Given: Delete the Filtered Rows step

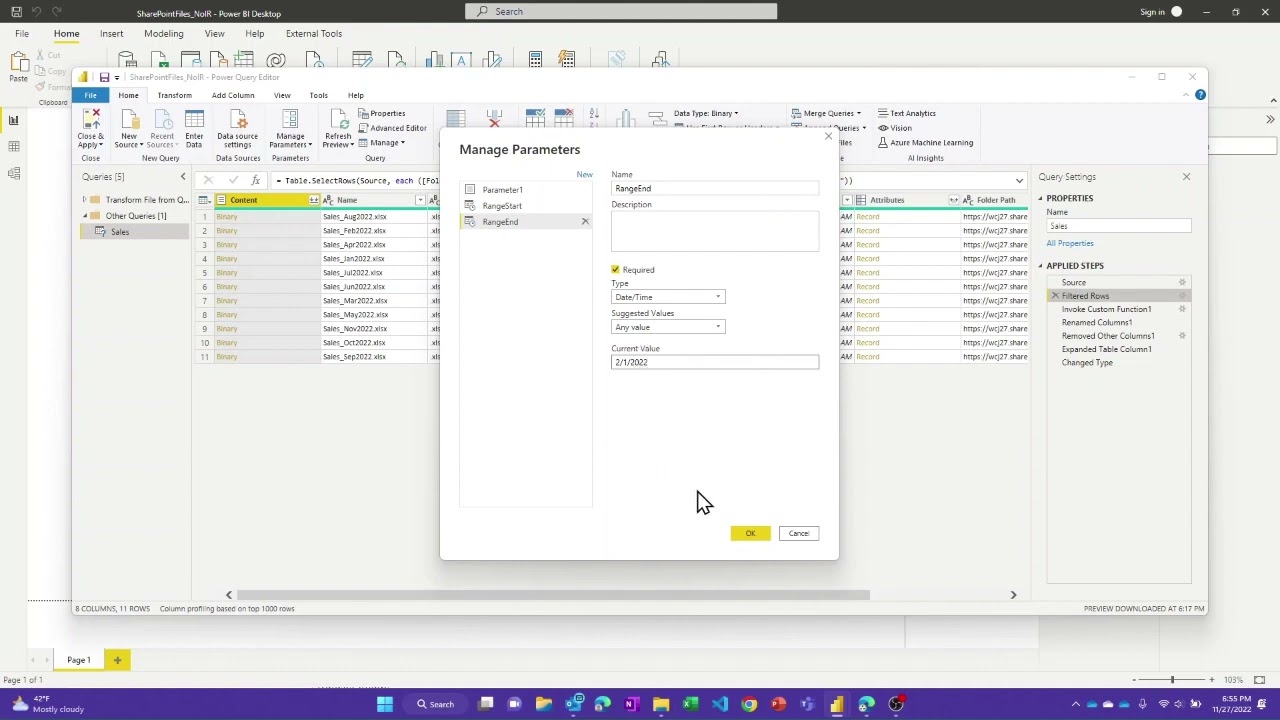Looking at the screenshot, I should (x=1055, y=296).
